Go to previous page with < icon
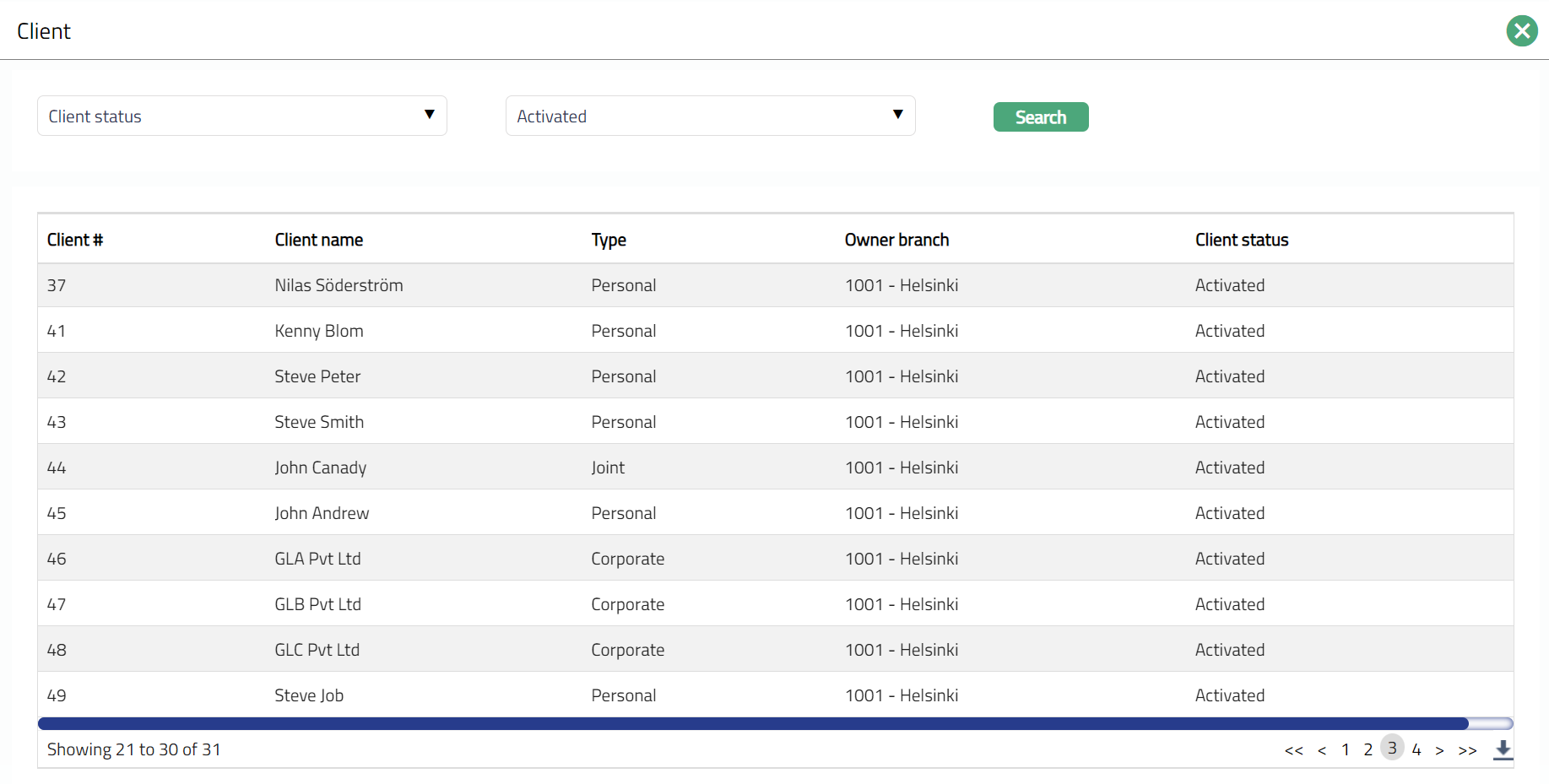This screenshot has height=784, width=1549. coord(1322,750)
